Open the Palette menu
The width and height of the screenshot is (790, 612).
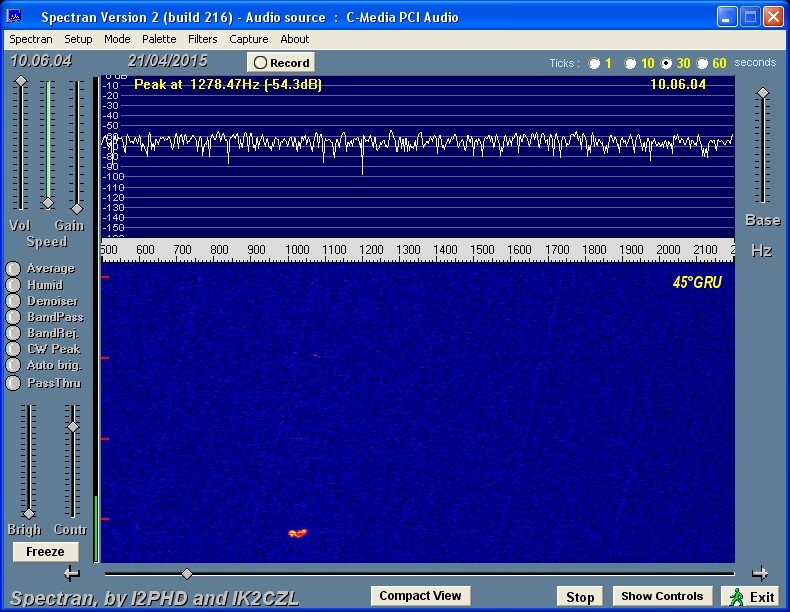tap(159, 39)
